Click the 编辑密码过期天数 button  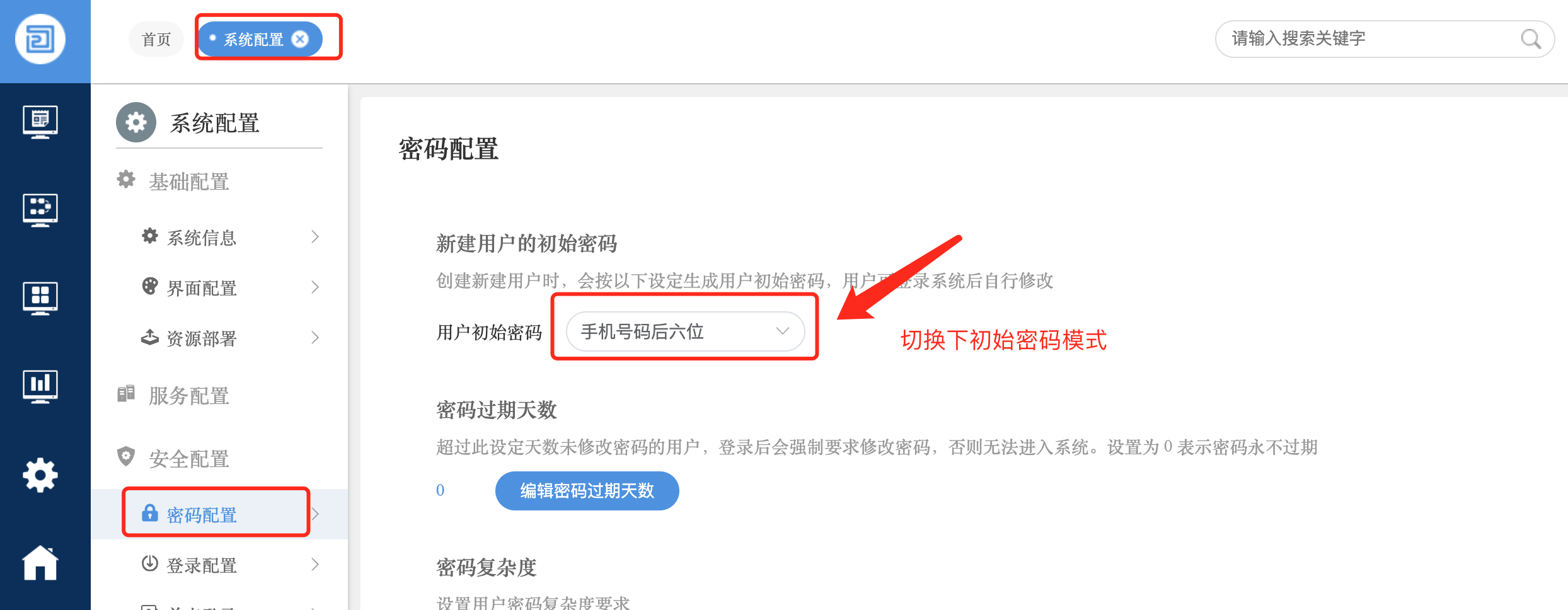tap(587, 490)
